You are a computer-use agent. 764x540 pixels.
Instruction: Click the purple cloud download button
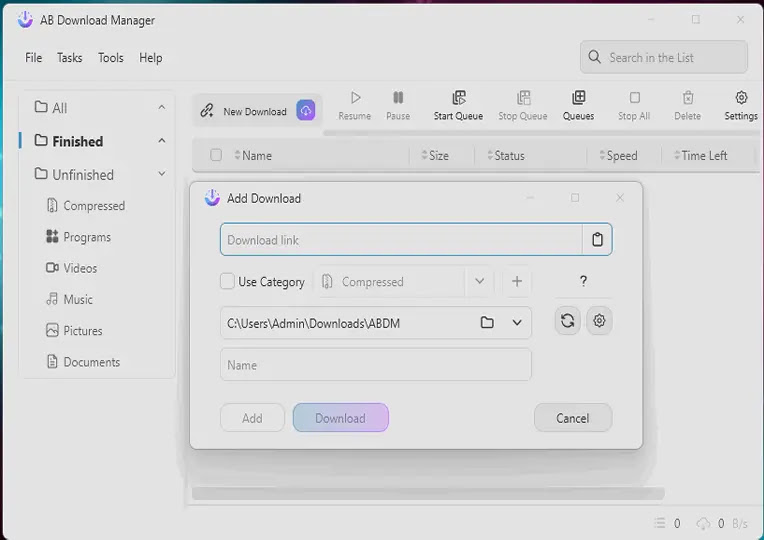tap(306, 111)
